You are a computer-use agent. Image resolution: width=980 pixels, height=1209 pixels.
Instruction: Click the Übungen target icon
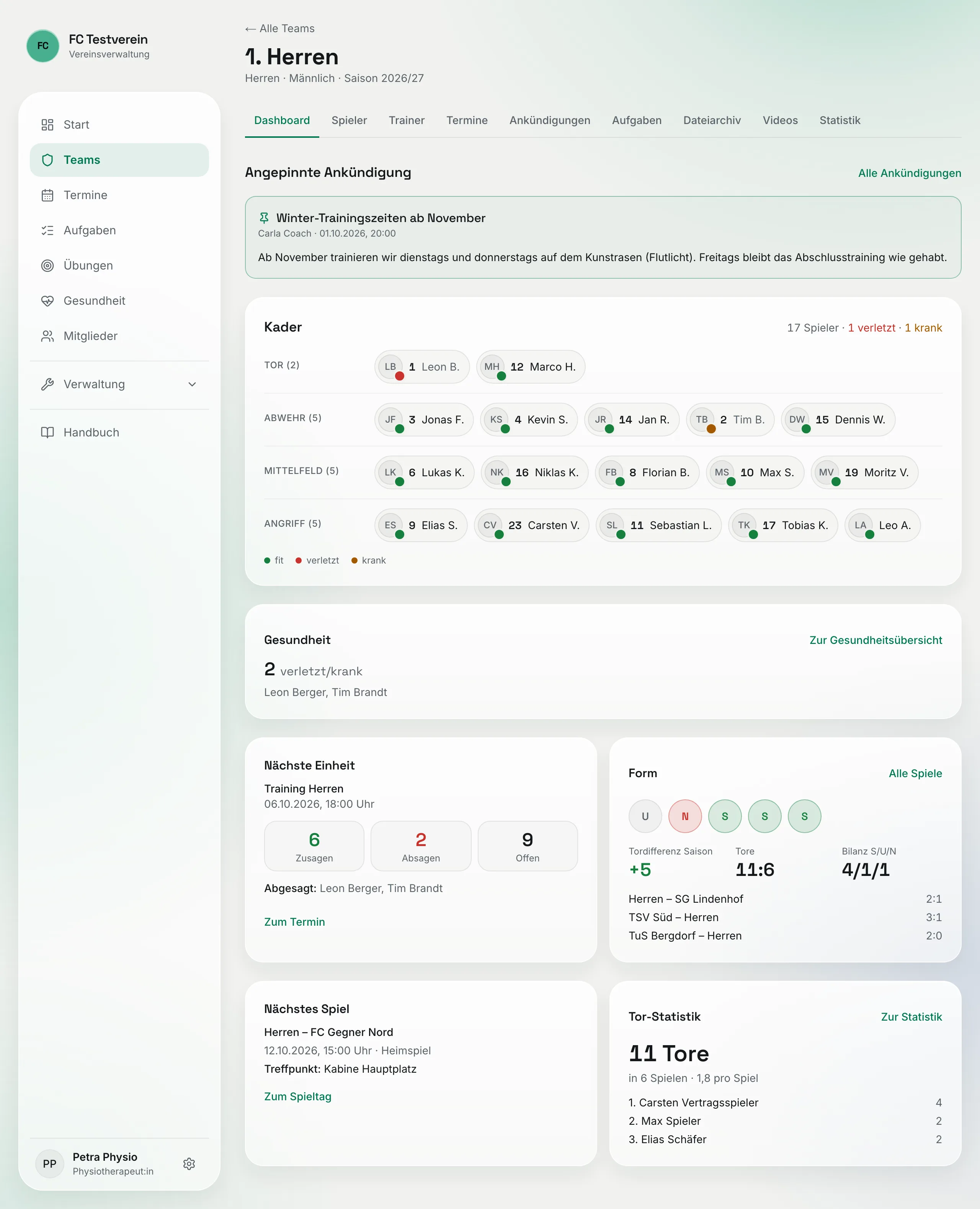(x=47, y=265)
